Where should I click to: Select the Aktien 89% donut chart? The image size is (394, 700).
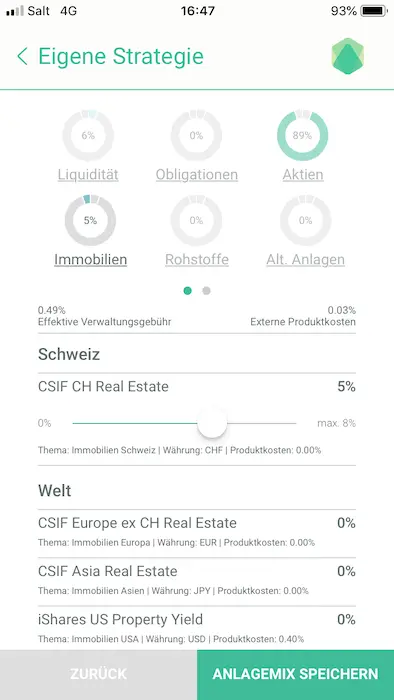point(303,135)
